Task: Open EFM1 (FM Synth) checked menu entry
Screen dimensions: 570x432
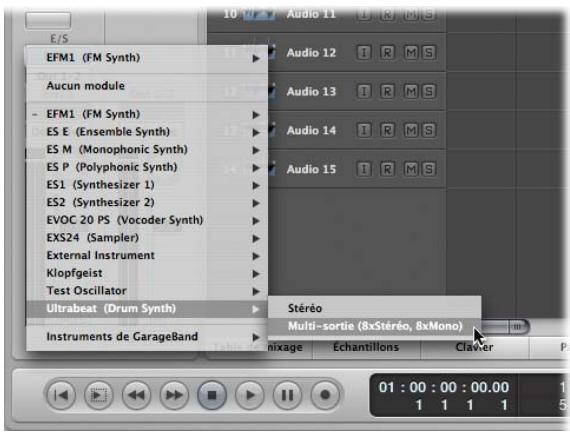Action: tap(147, 114)
